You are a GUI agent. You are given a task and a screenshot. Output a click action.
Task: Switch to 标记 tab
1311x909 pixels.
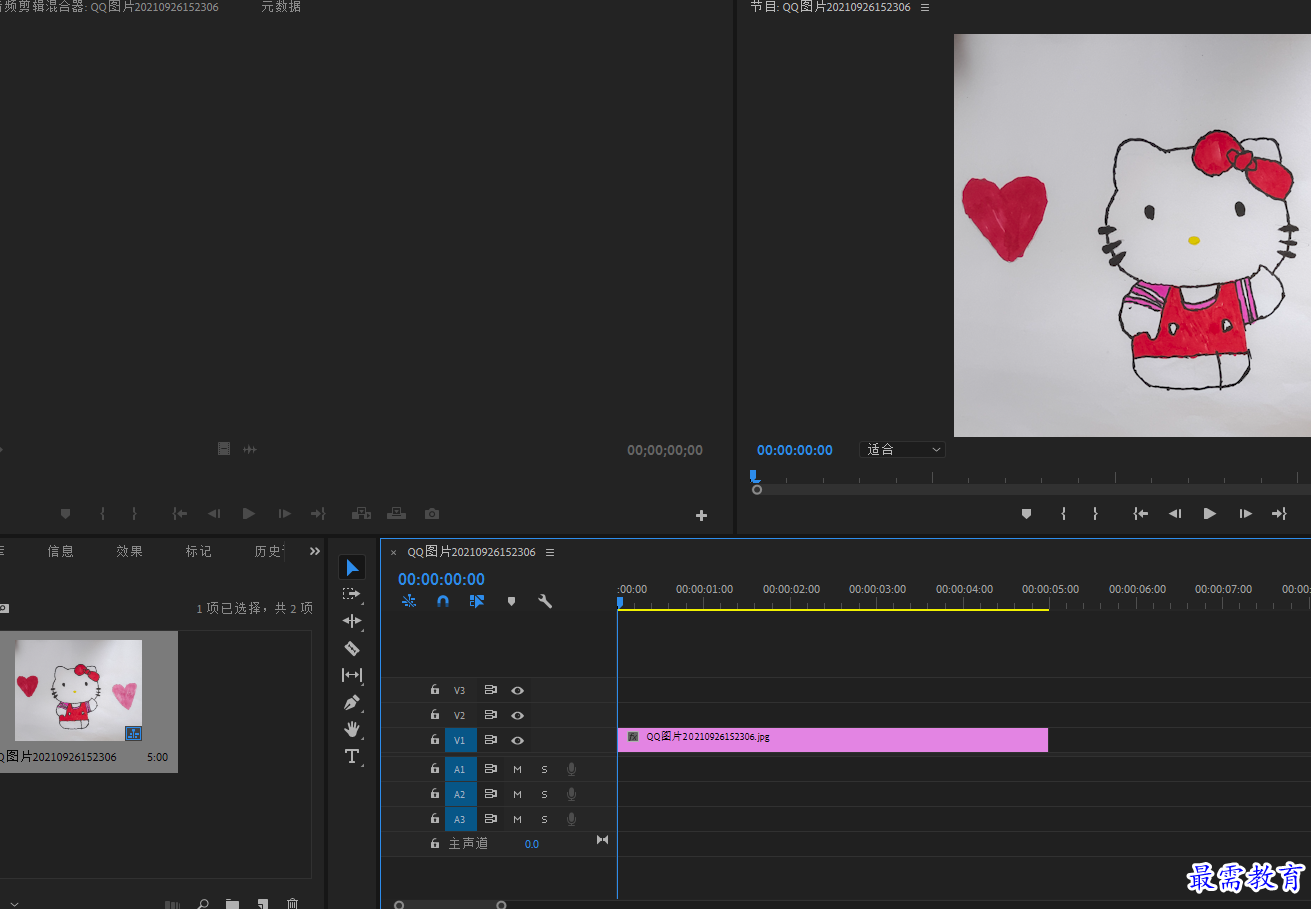click(x=199, y=551)
